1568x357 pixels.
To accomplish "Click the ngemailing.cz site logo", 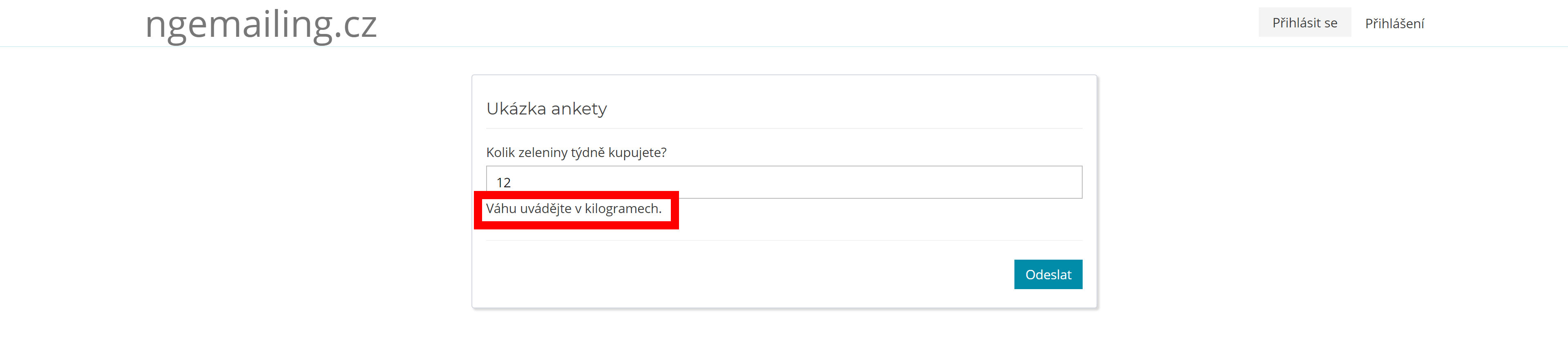I will [x=261, y=25].
